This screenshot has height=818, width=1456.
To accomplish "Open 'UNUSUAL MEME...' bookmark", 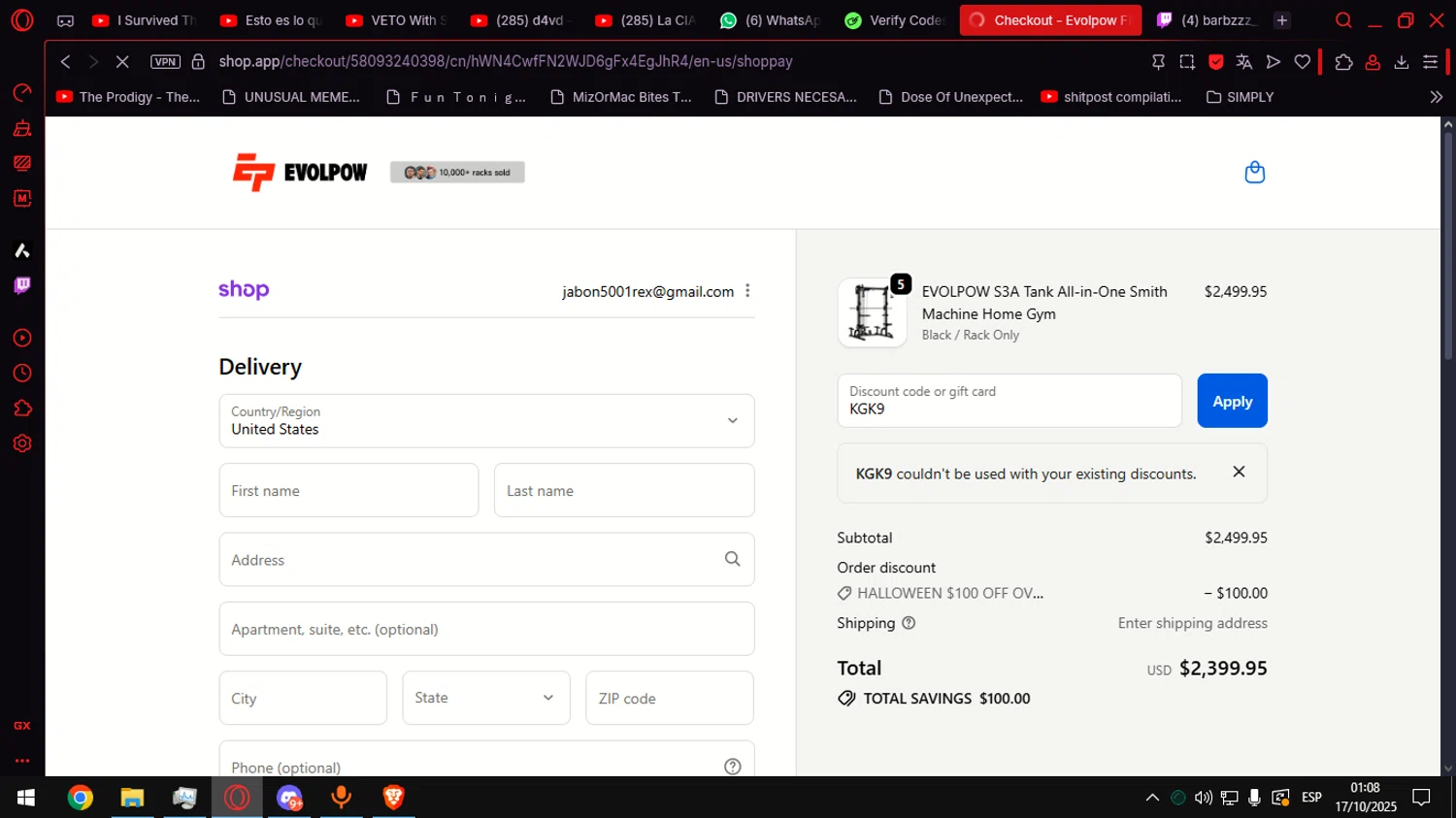I will pyautogui.click(x=291, y=97).
